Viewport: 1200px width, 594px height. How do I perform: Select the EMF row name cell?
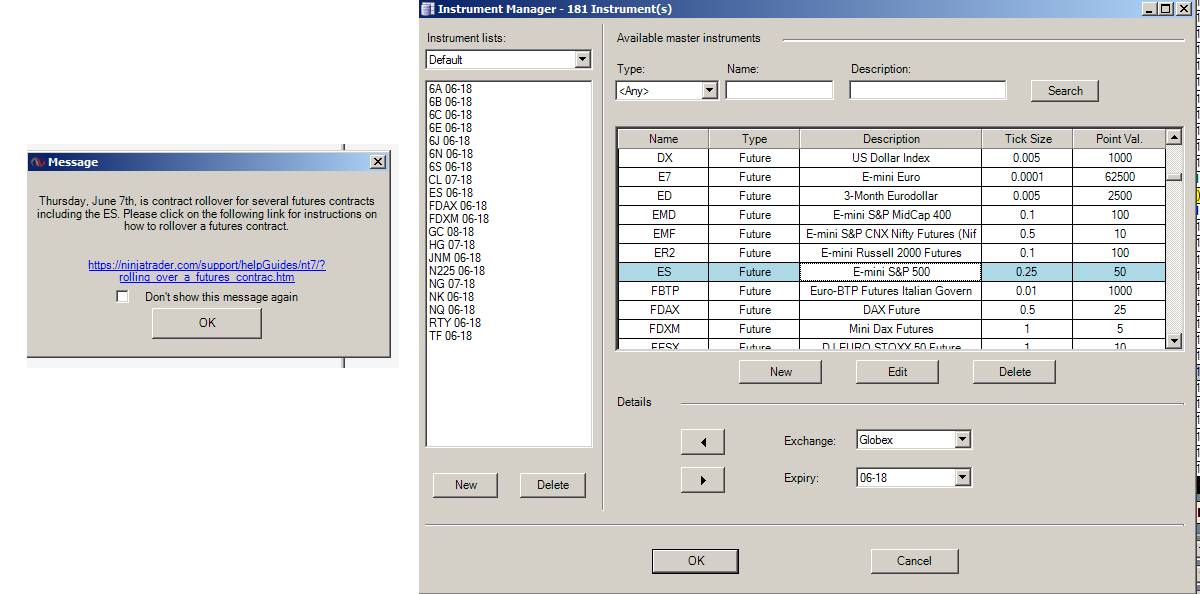pyautogui.click(x=663, y=234)
